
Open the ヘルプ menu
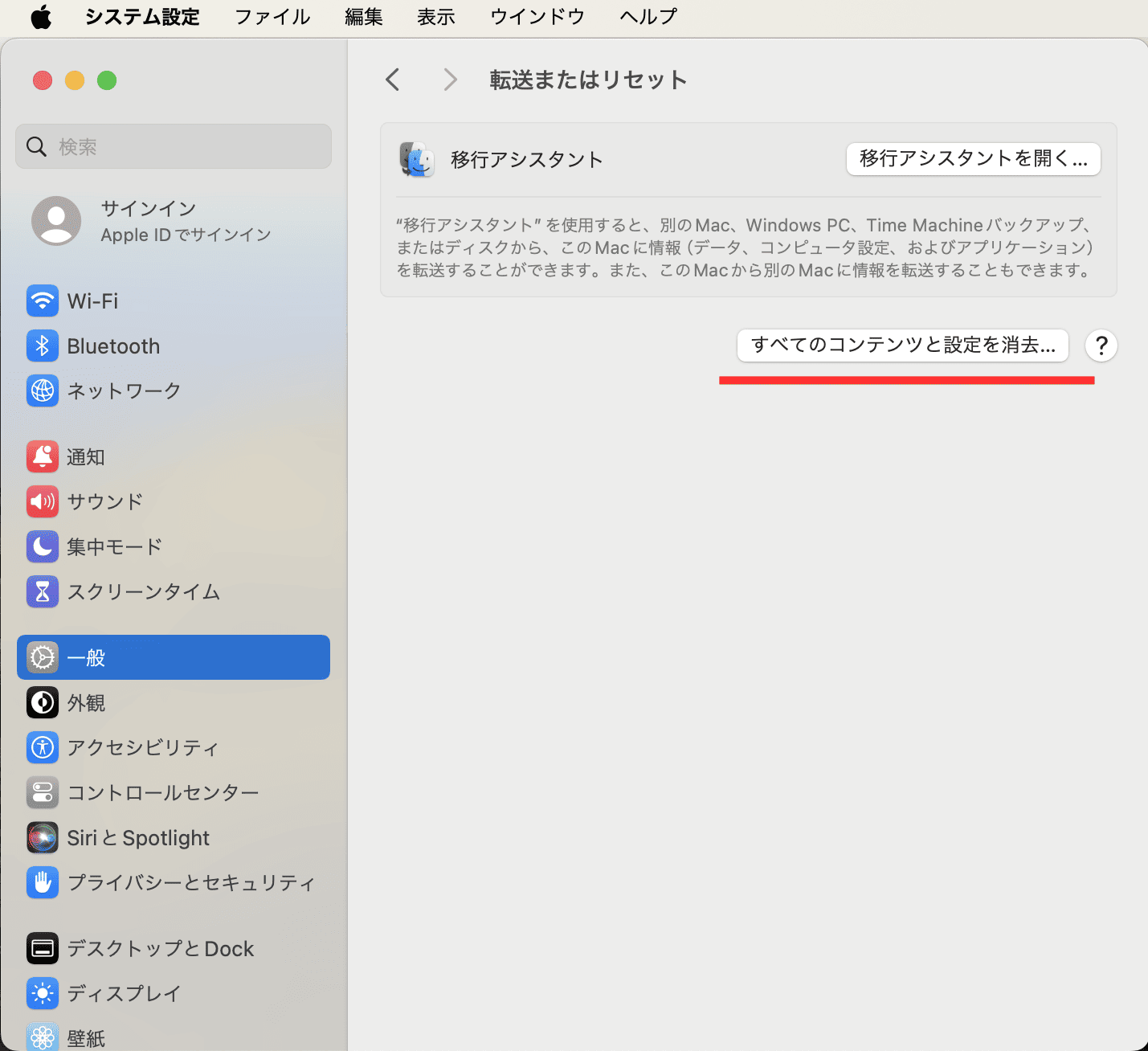(x=648, y=17)
